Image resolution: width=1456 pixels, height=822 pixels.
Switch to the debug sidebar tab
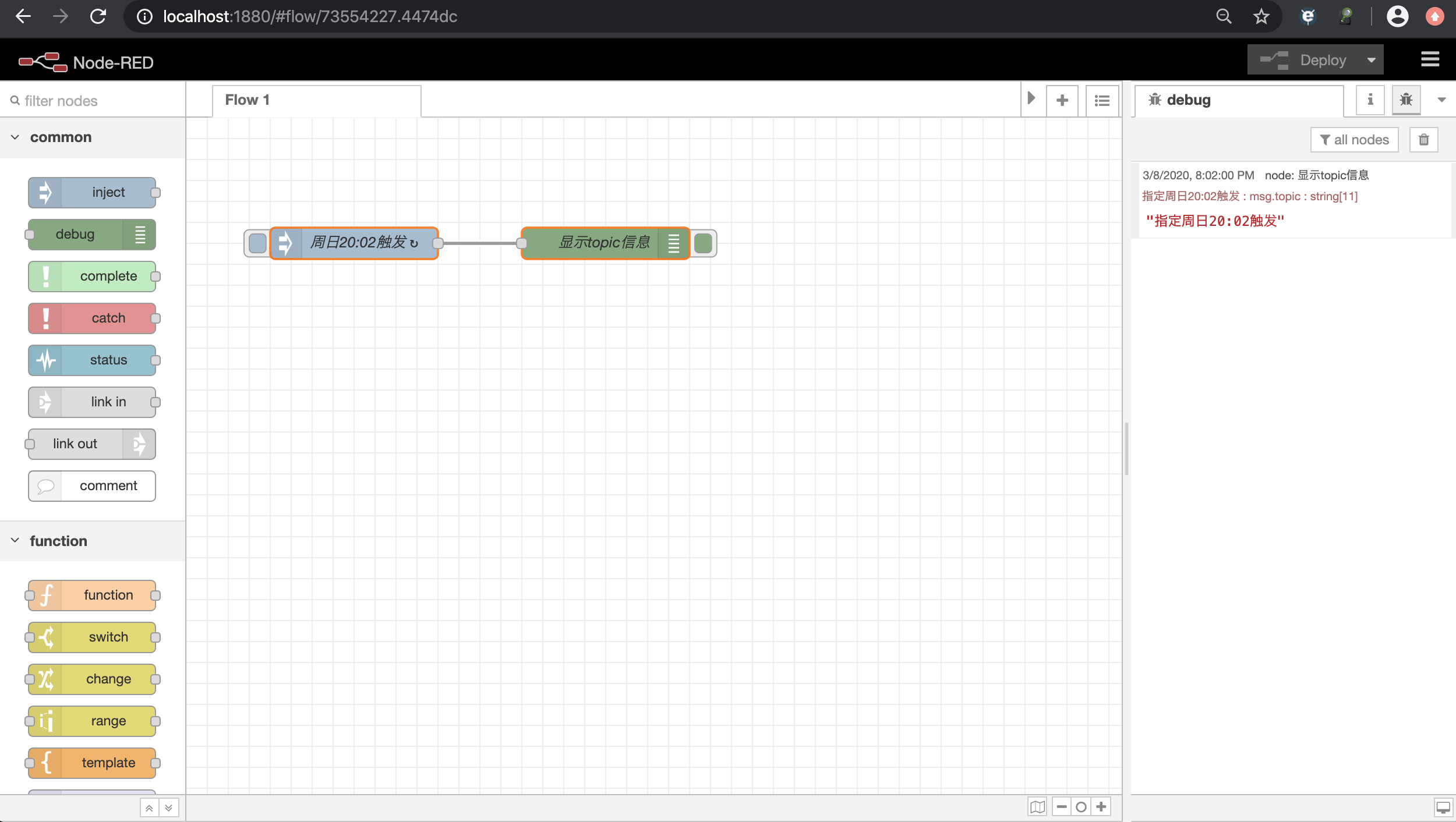pos(1405,100)
